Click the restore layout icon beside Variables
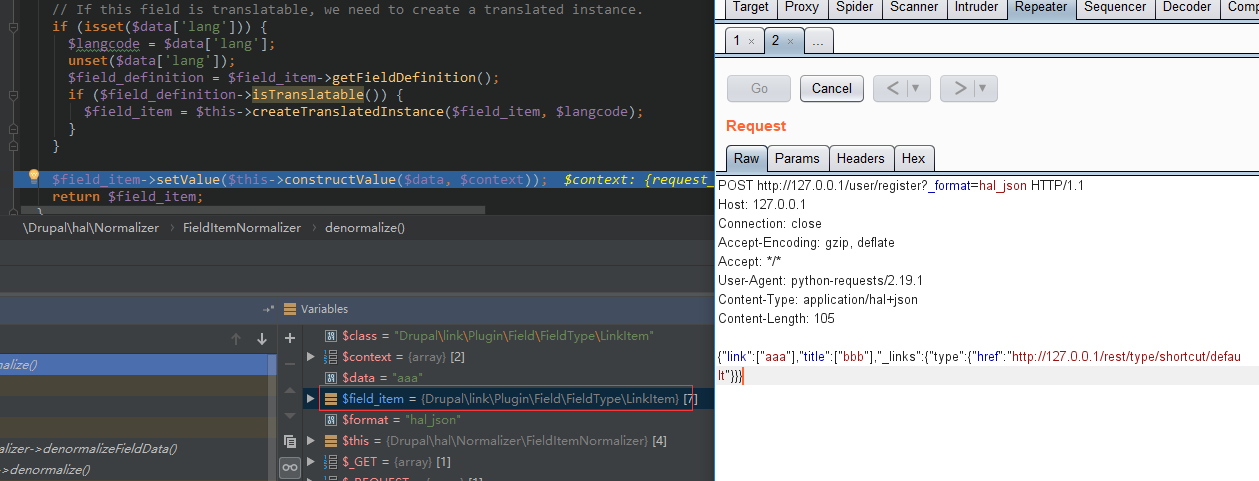This screenshot has width=1259, height=481. [268, 309]
